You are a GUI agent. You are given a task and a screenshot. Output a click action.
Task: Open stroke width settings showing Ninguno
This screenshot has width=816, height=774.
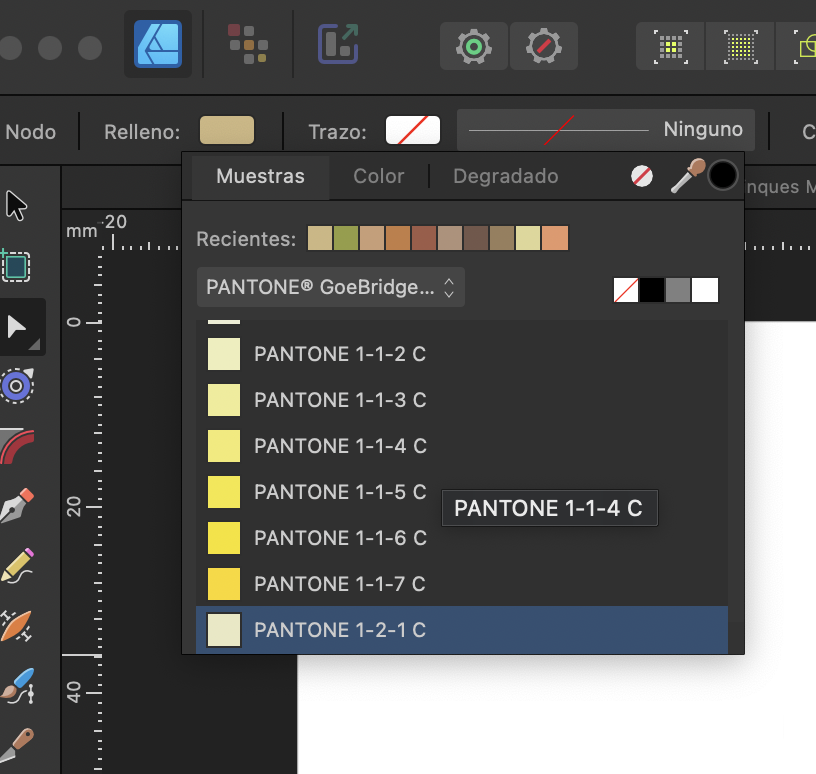pos(606,130)
